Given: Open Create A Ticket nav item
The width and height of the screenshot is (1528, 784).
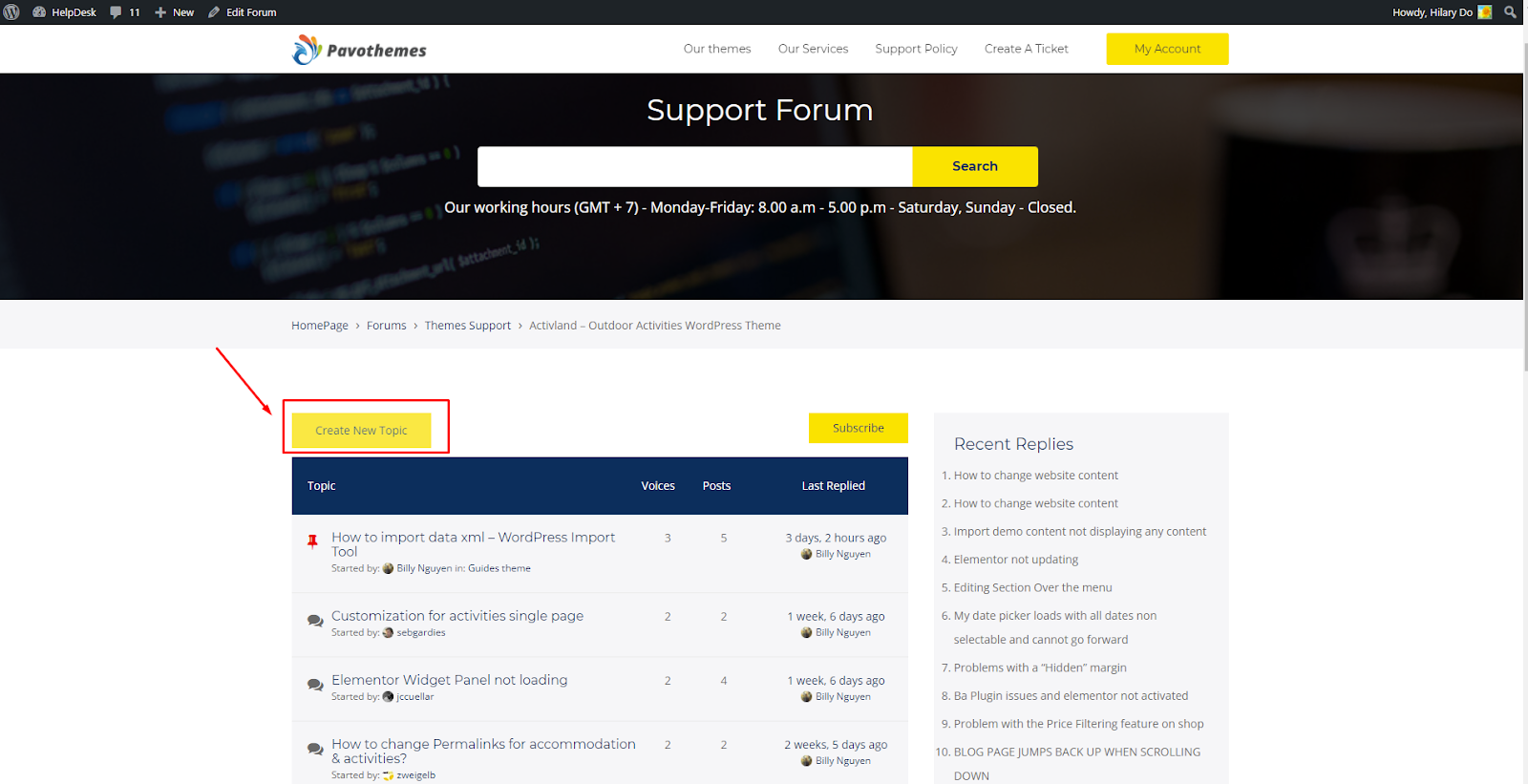Looking at the screenshot, I should coord(1026,49).
